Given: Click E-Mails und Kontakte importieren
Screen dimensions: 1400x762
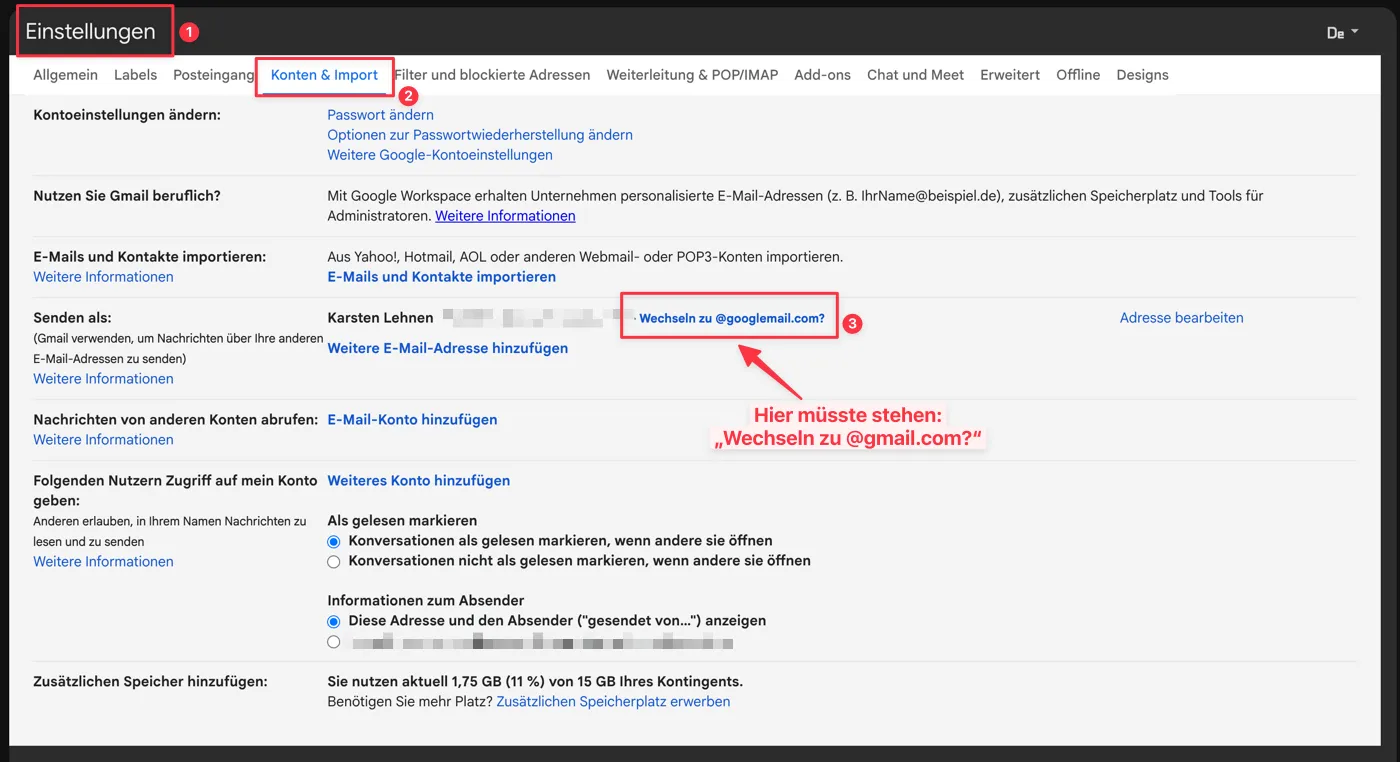Looking at the screenshot, I should 441,277.
